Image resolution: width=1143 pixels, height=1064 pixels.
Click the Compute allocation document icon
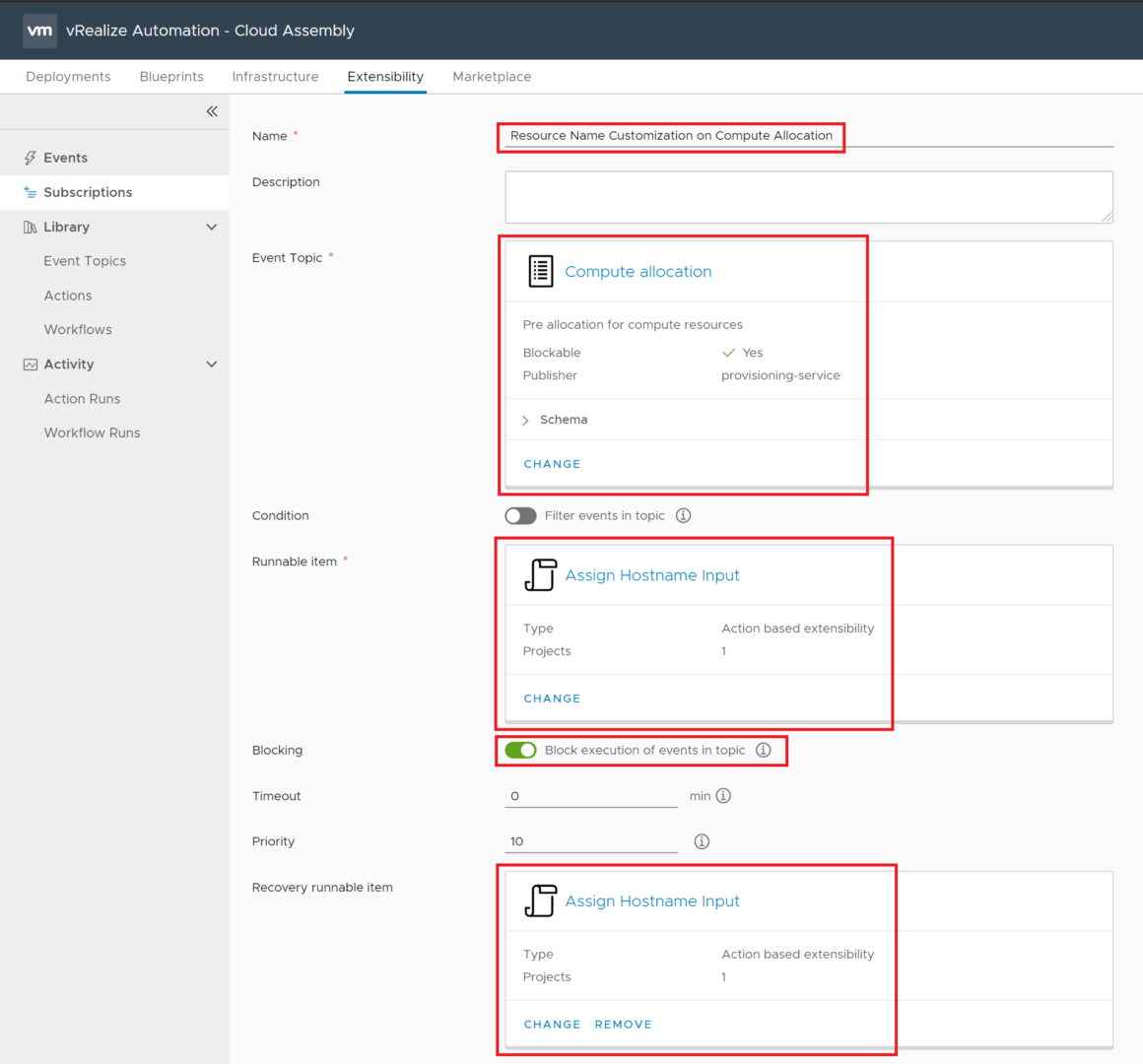(x=540, y=271)
